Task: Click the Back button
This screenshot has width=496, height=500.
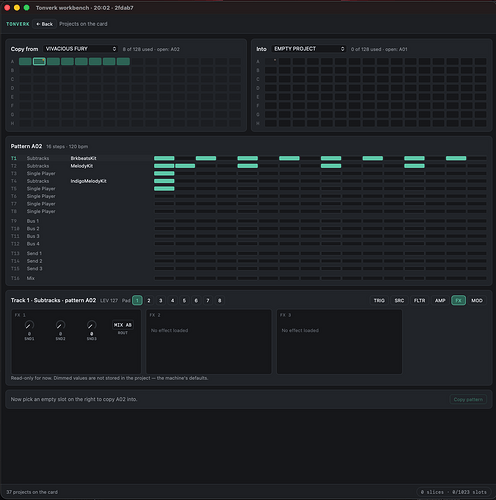Action: point(44,24)
